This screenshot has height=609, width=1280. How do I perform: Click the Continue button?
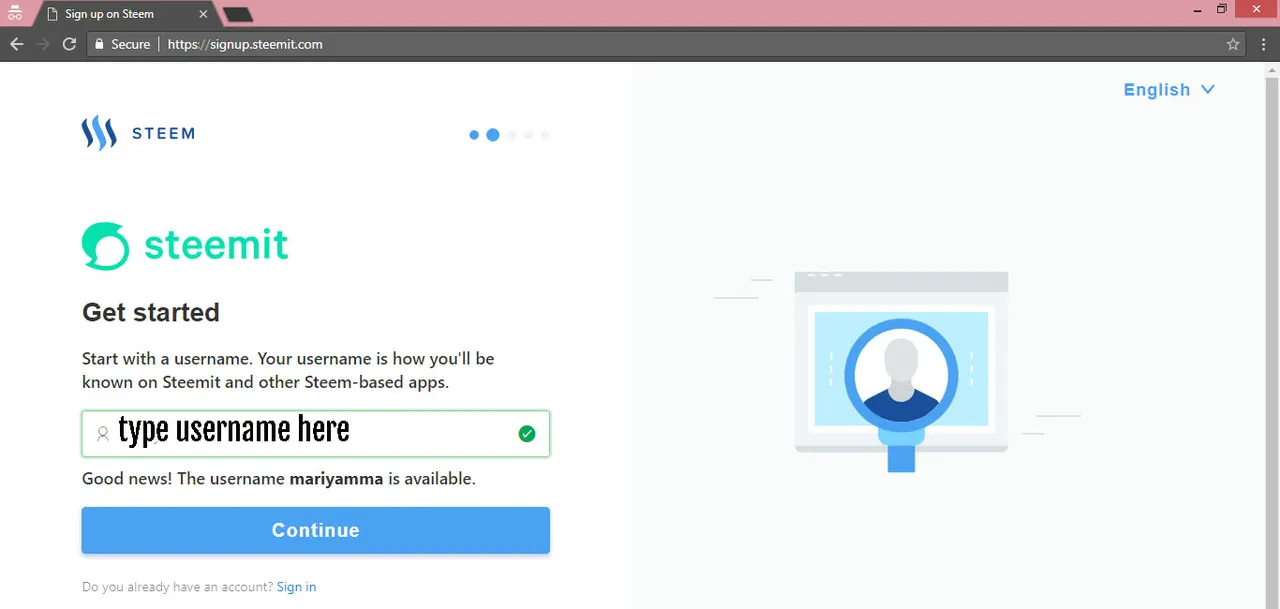tap(316, 530)
